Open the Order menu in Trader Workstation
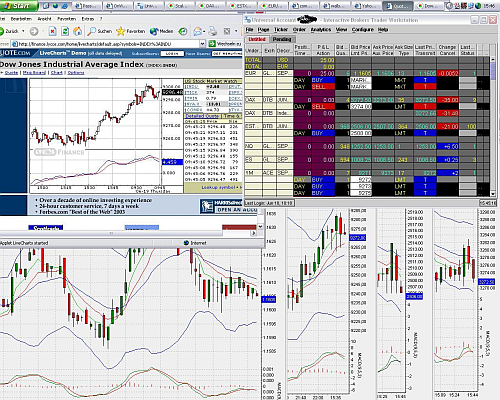The height and width of the screenshot is (400, 500). (x=299, y=30)
